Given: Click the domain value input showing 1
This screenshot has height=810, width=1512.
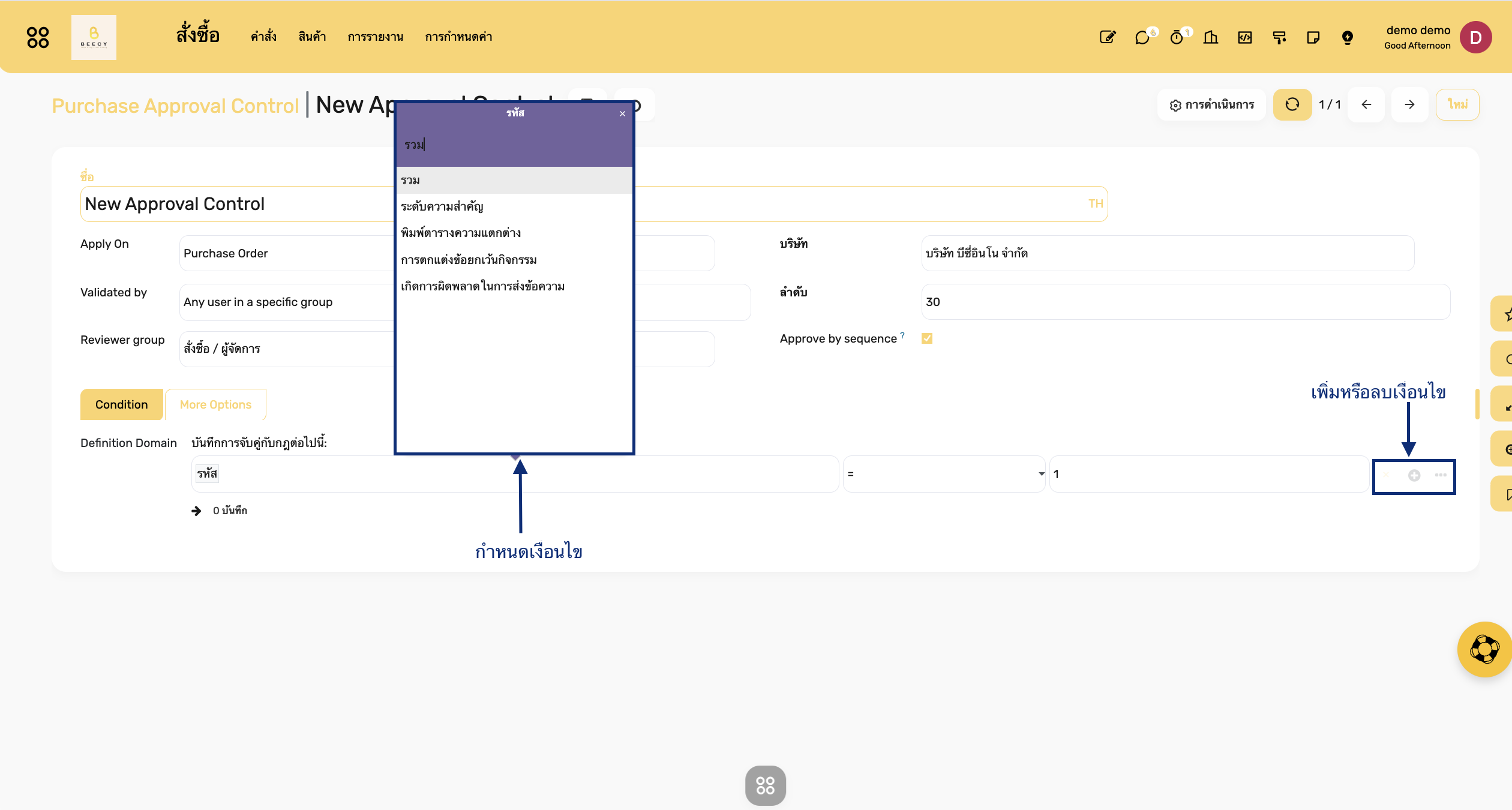Looking at the screenshot, I should 1208,474.
